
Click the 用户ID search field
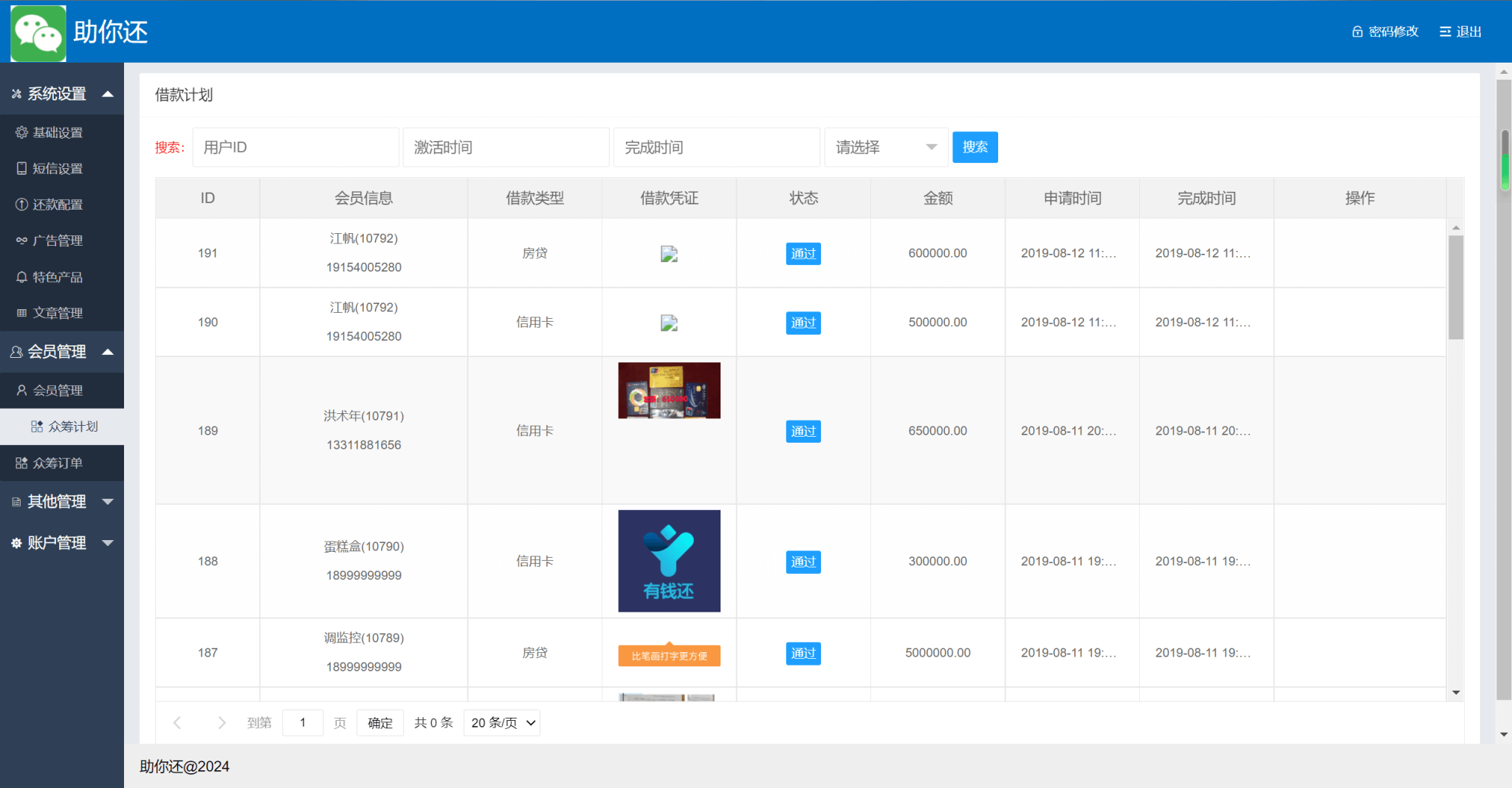tap(295, 148)
